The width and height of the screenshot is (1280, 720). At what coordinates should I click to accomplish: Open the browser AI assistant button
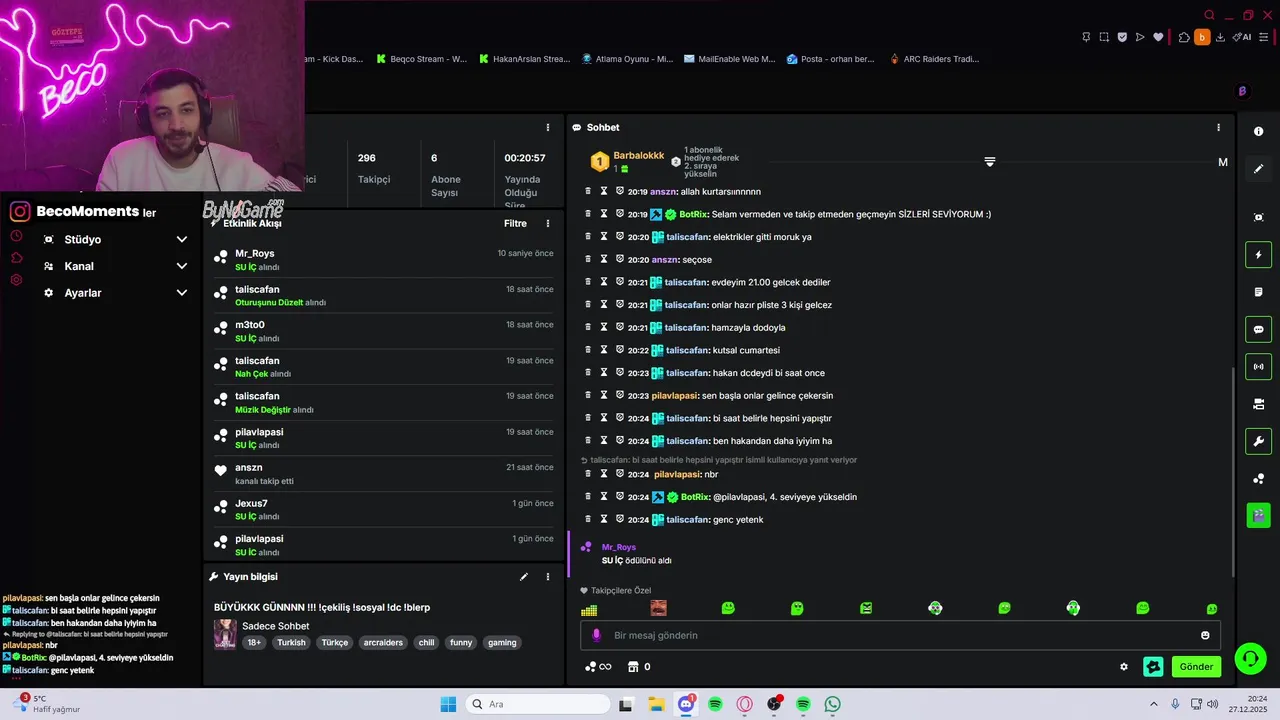1243,37
